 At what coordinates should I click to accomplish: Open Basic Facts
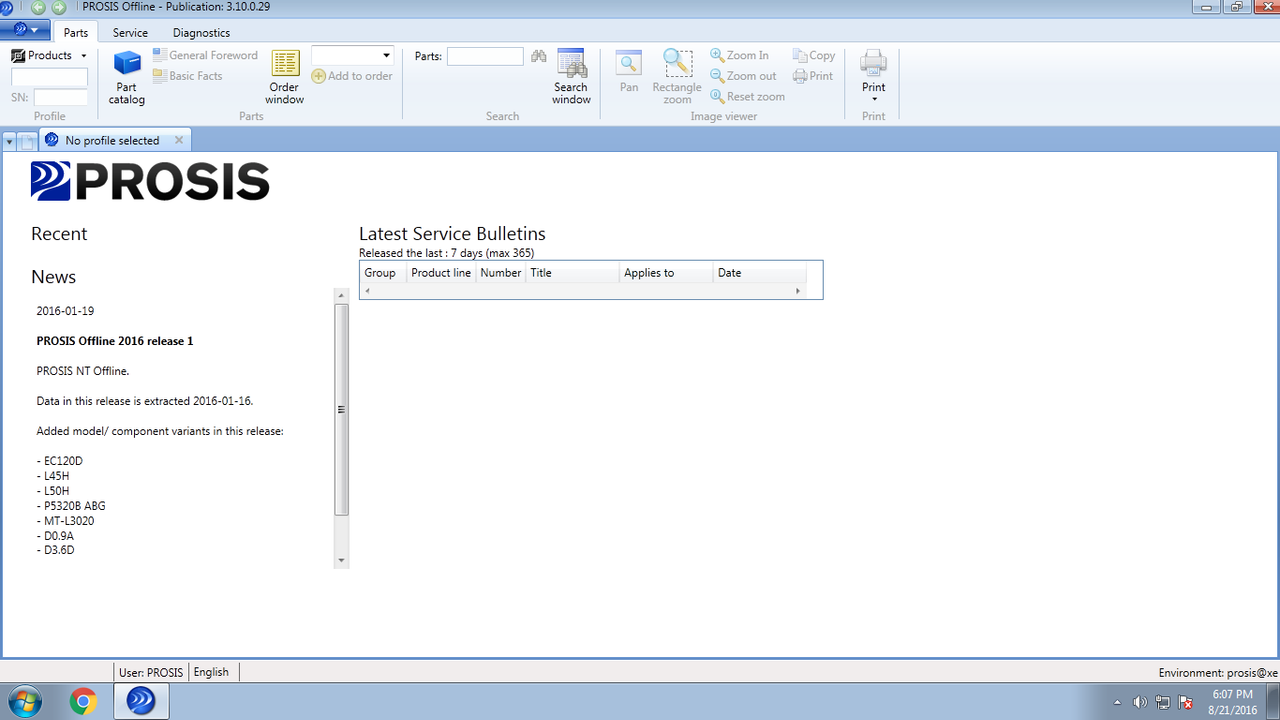coord(188,76)
